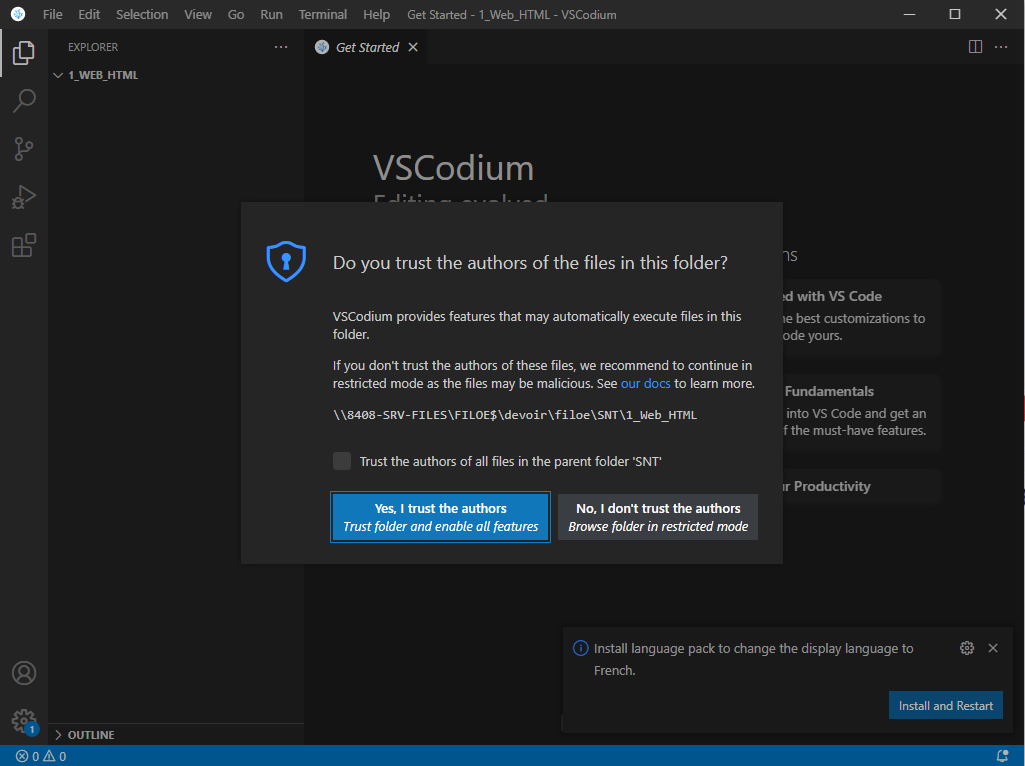Open the Accounts menu icon

pyautogui.click(x=24, y=673)
